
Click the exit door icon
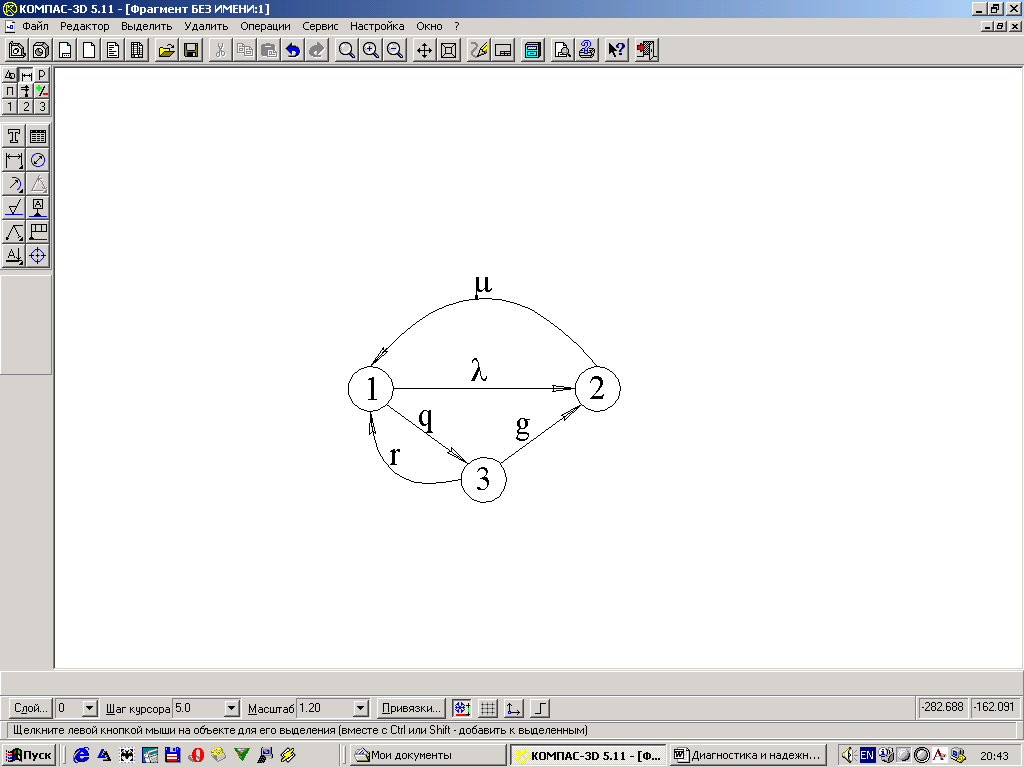tap(647, 50)
